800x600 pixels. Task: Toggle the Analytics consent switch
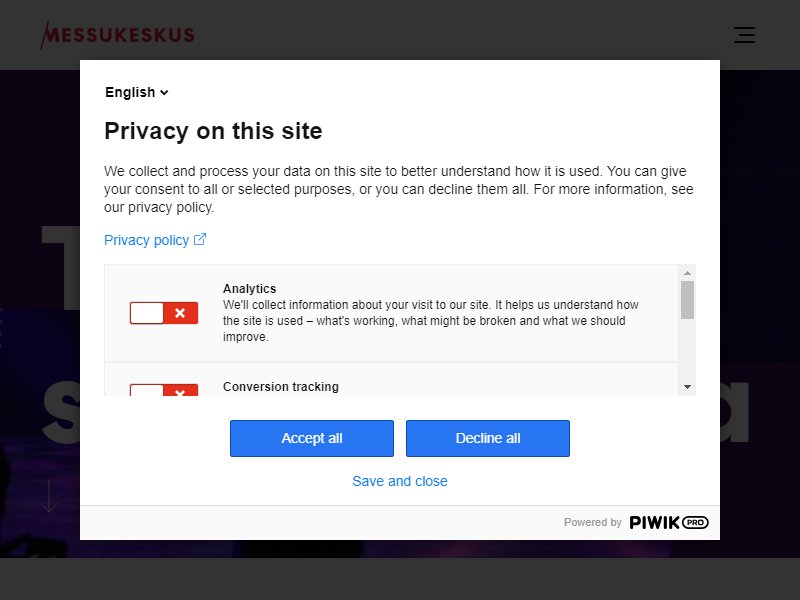click(x=164, y=313)
